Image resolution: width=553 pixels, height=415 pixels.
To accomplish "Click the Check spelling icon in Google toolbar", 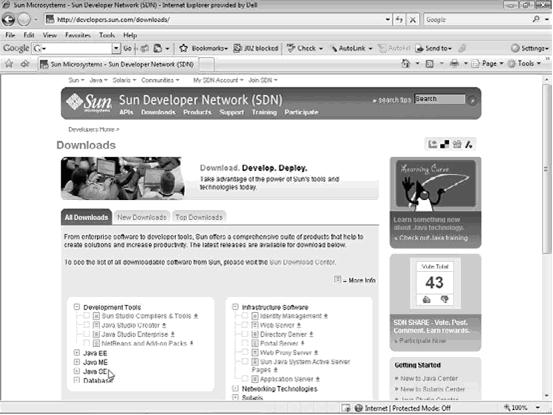I will coord(291,48).
